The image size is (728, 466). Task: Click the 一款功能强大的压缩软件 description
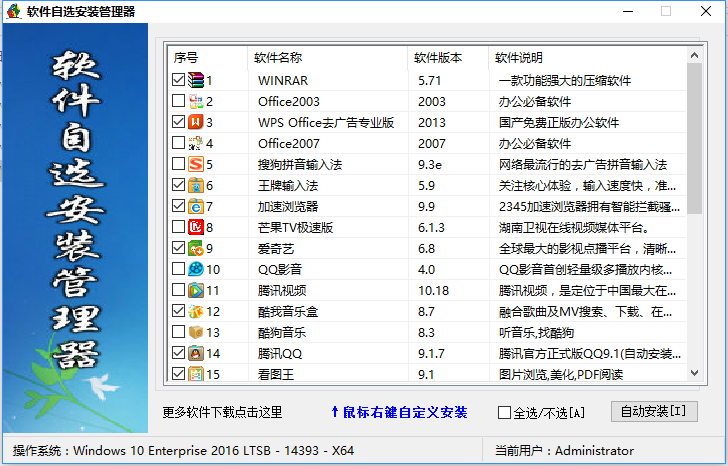point(565,81)
